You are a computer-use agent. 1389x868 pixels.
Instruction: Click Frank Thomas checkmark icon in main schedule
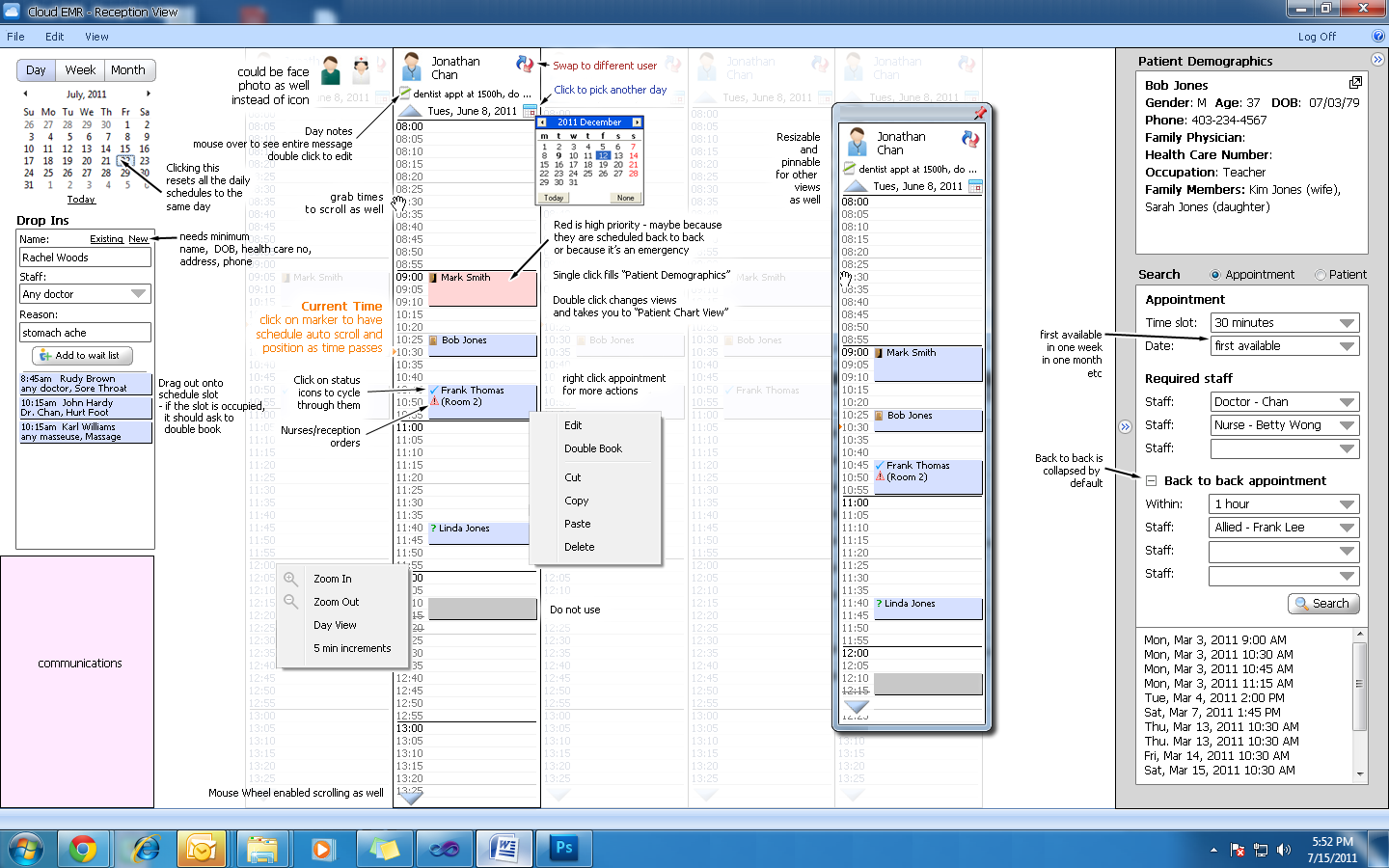pyautogui.click(x=434, y=391)
